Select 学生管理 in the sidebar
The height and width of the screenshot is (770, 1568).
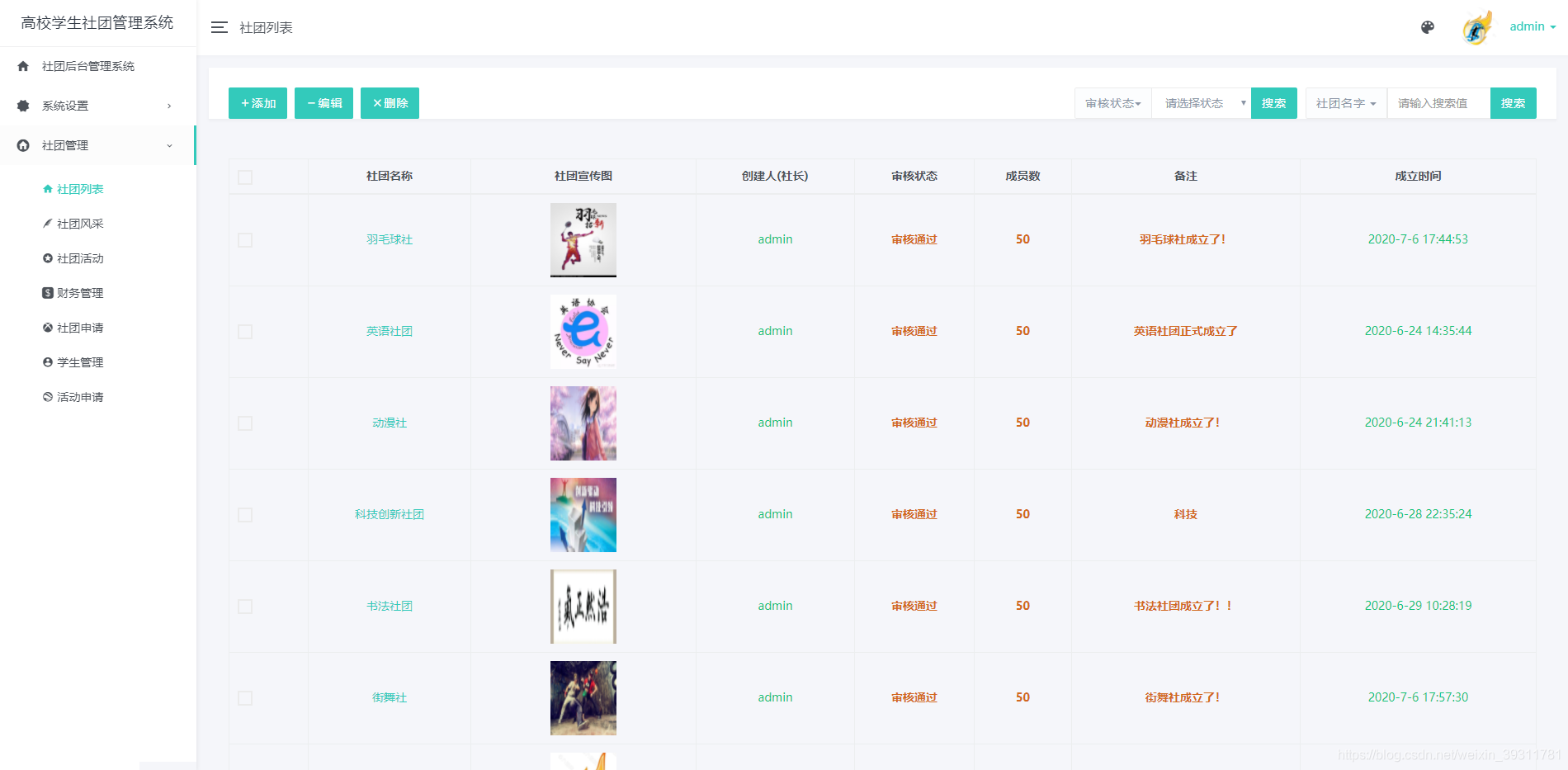click(80, 362)
